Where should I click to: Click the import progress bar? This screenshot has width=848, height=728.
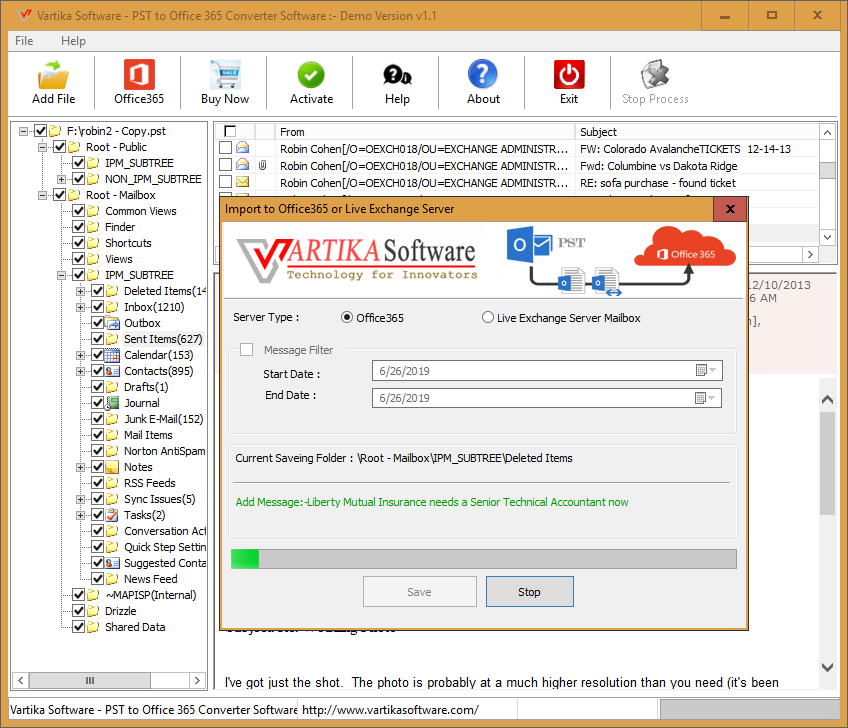[x=483, y=559]
